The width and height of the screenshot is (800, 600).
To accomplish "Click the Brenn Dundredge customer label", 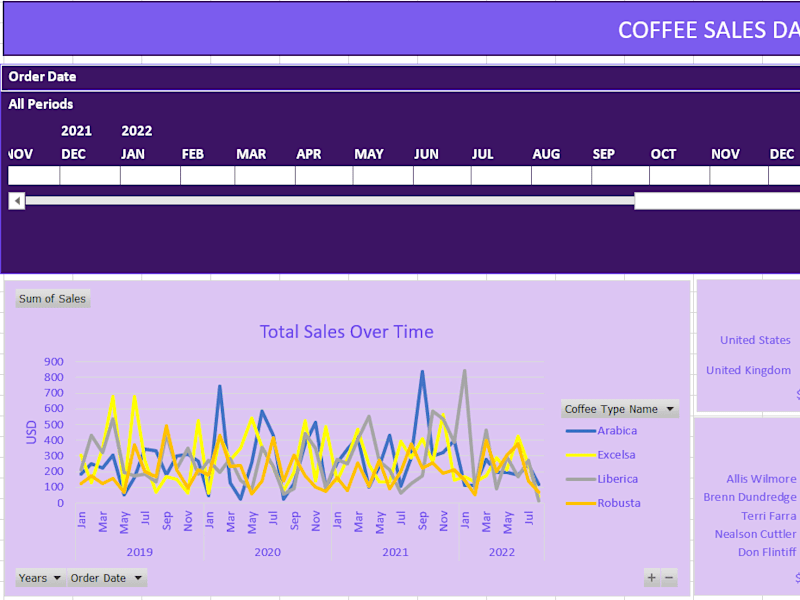I will pos(749,497).
